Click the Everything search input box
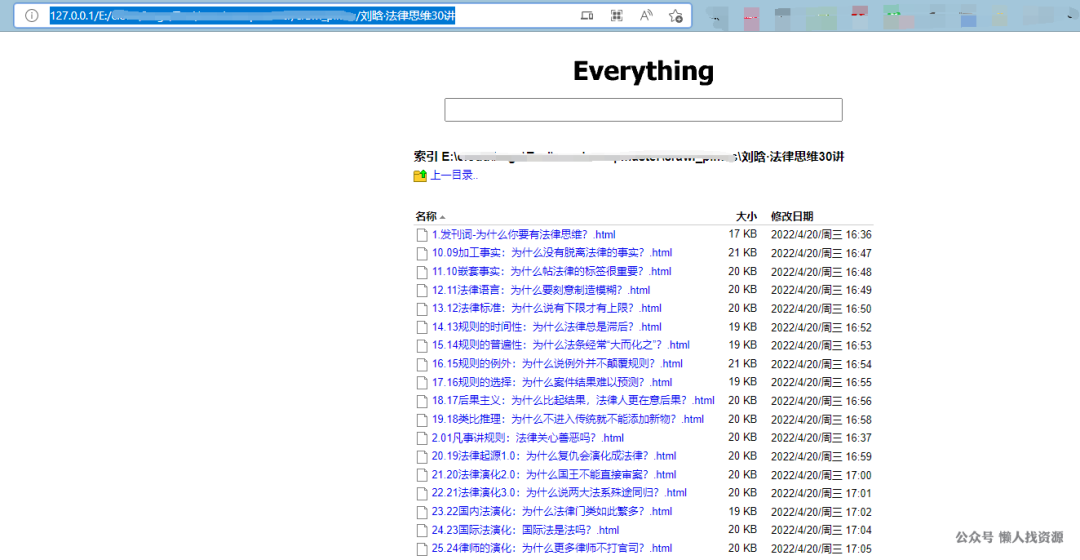This screenshot has height=560, width=1080. tap(643, 110)
